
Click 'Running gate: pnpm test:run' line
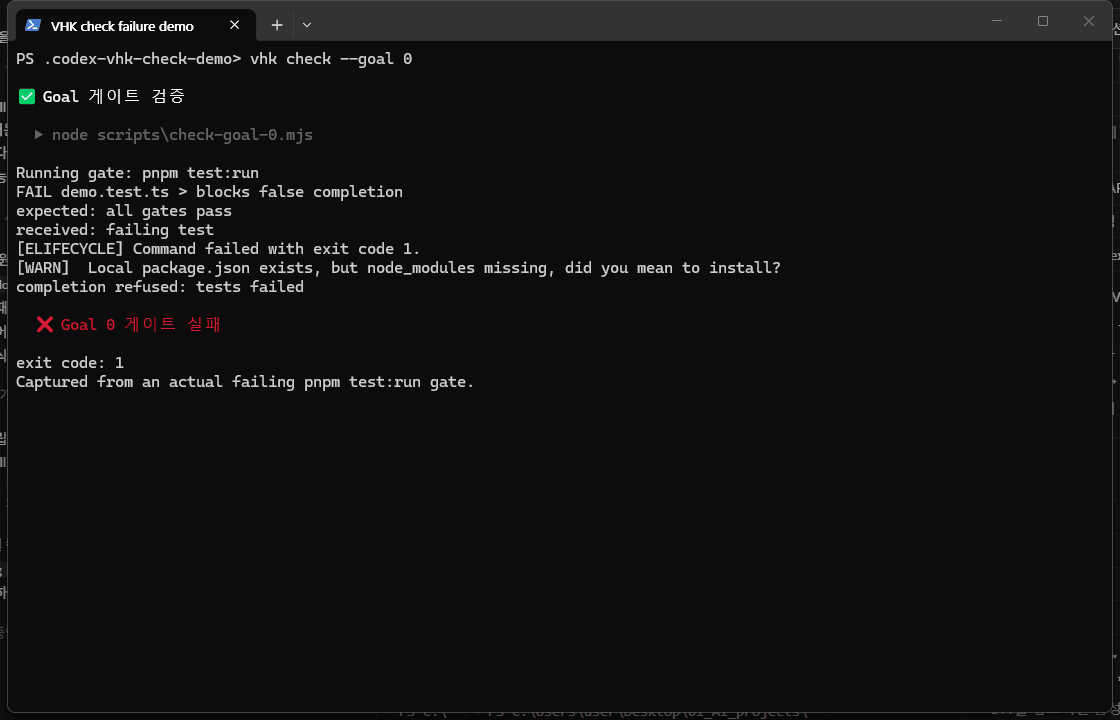137,173
